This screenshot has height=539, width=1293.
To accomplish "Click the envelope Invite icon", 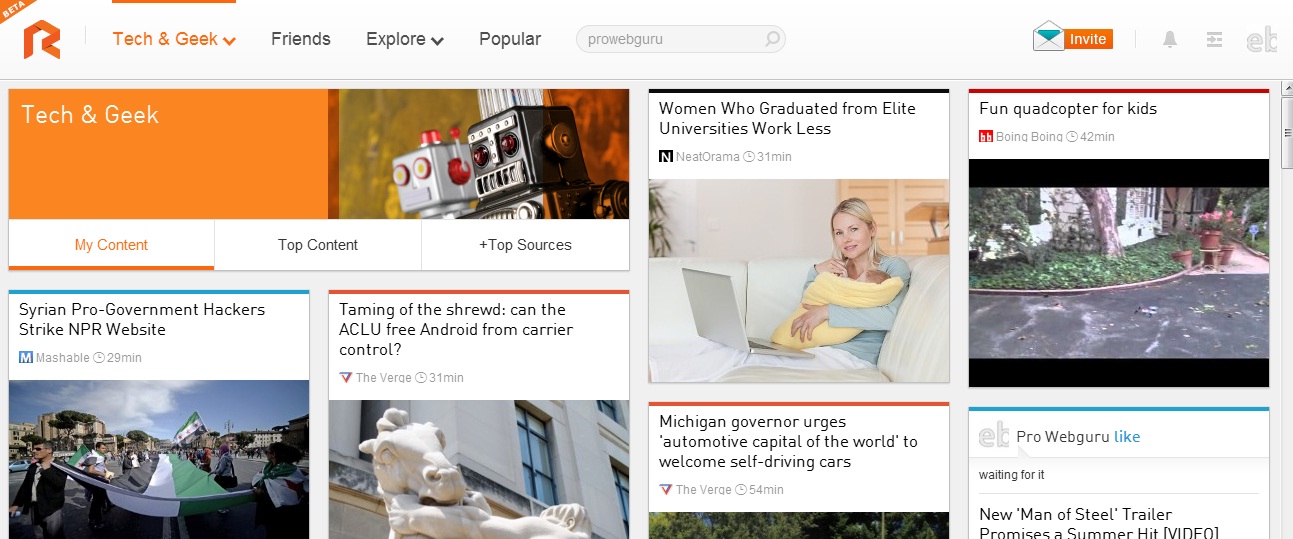I will (x=1048, y=38).
